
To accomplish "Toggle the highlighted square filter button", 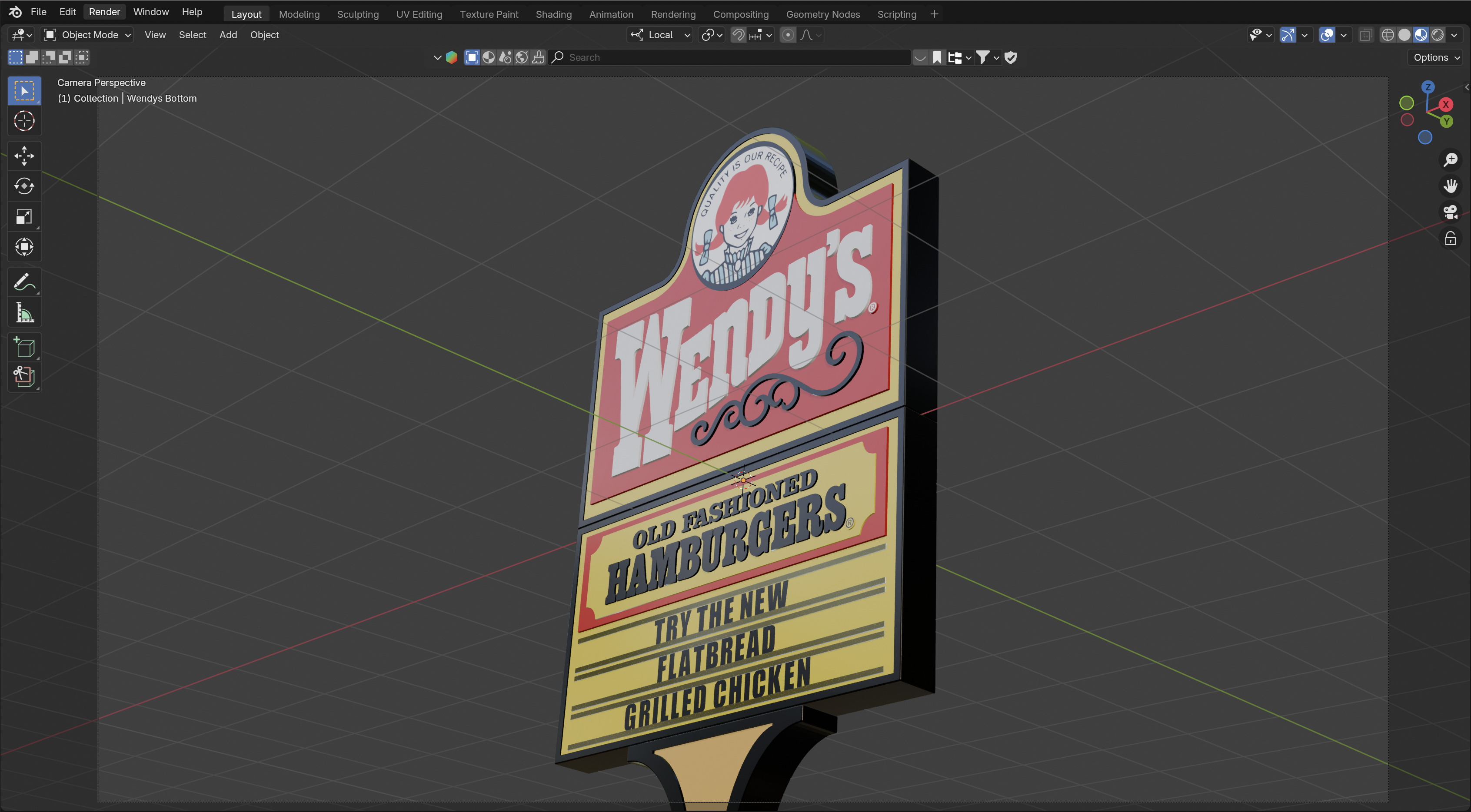I will [472, 57].
